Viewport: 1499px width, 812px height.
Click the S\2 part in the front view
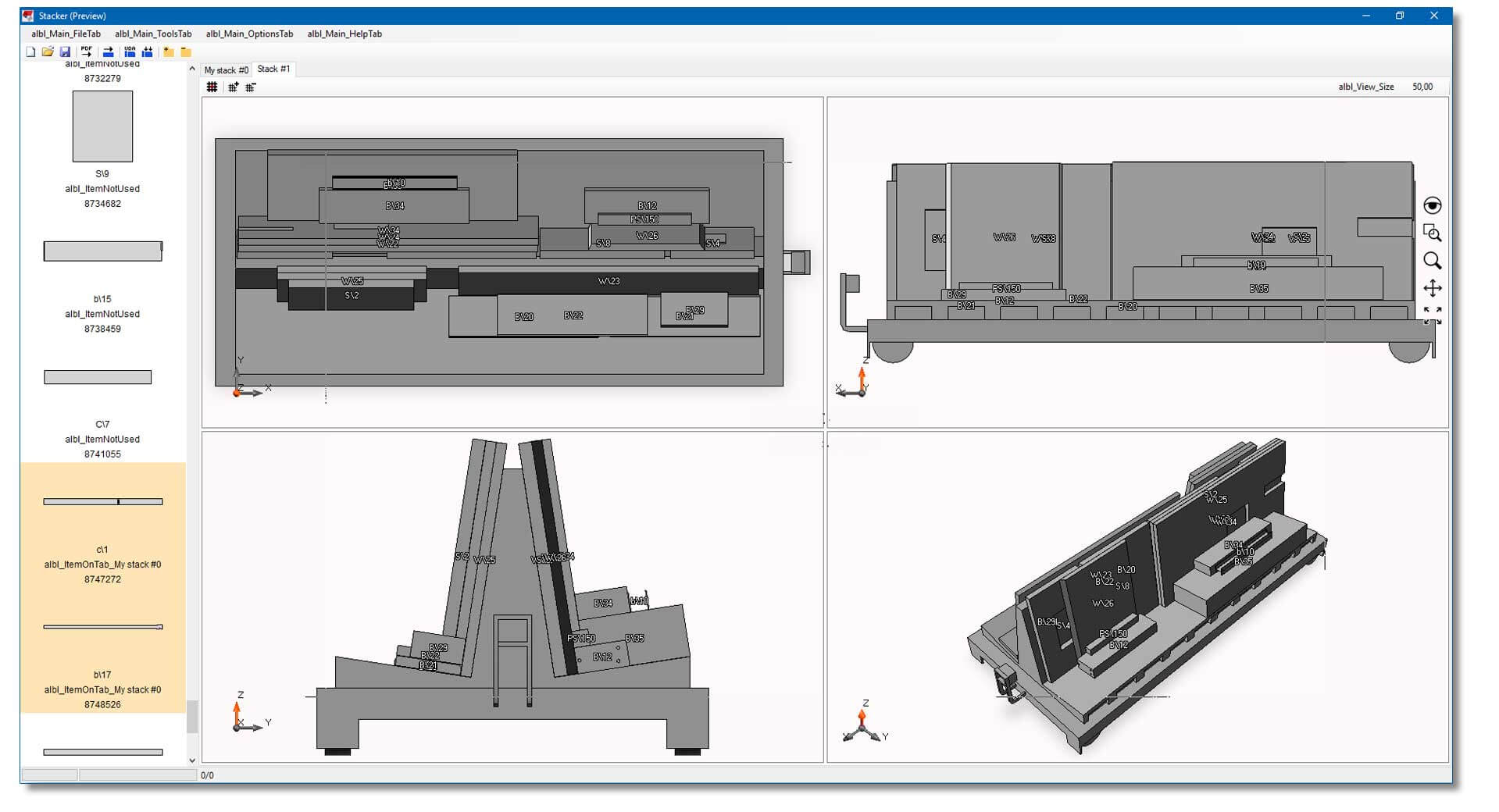tap(462, 557)
